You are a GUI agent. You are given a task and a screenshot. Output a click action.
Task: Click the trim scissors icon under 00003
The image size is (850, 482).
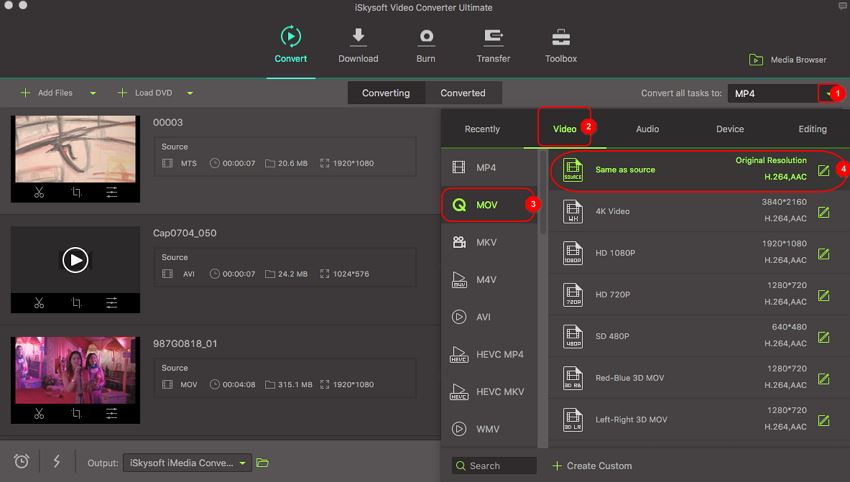point(39,192)
